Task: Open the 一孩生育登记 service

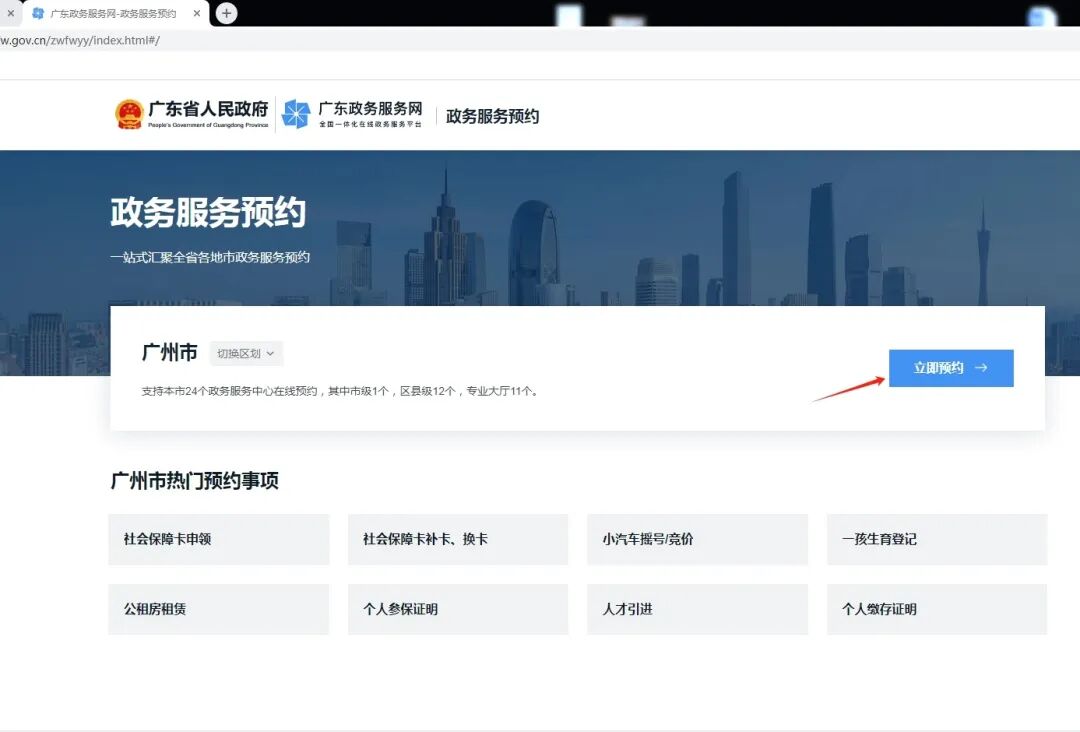Action: coord(937,539)
